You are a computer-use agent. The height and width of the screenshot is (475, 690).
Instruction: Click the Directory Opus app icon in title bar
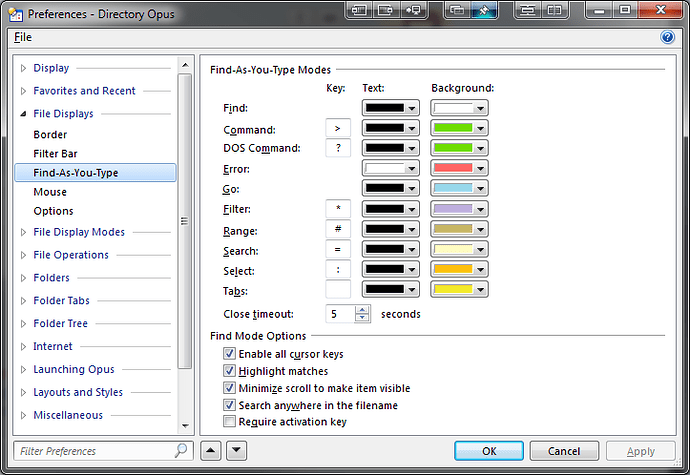pyautogui.click(x=16, y=15)
